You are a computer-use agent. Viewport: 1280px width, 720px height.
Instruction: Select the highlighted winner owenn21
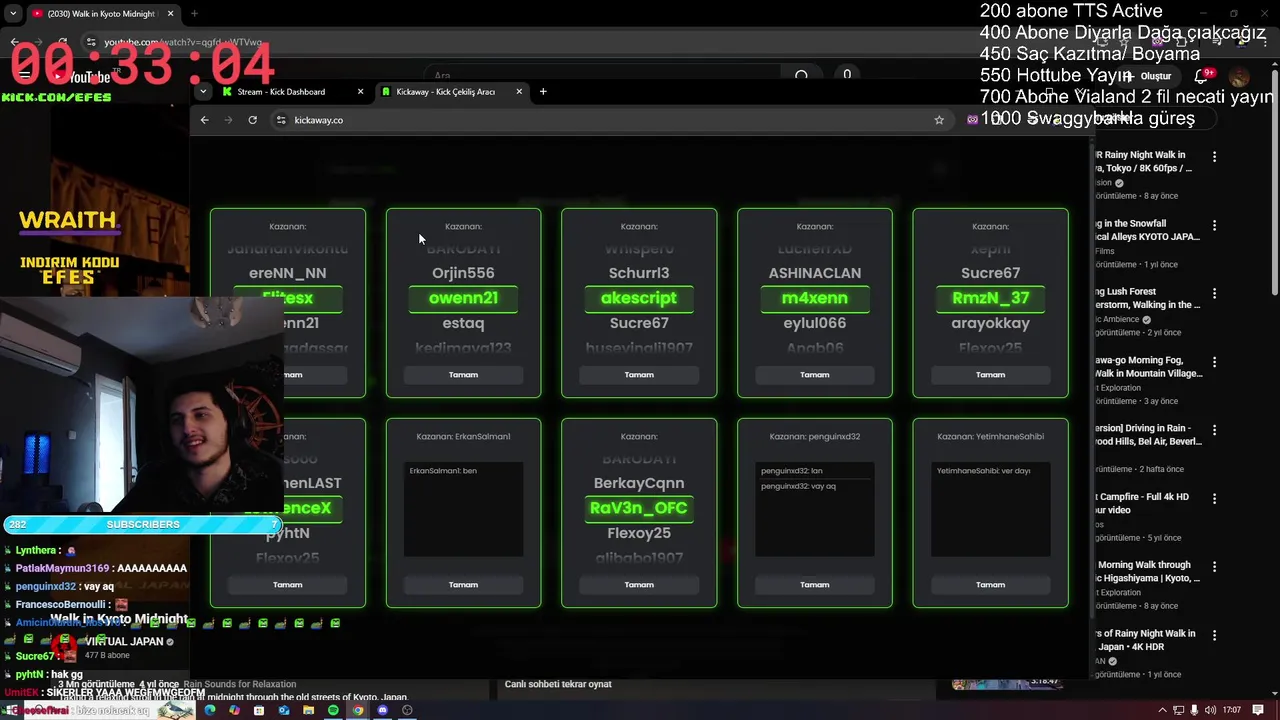(x=463, y=298)
